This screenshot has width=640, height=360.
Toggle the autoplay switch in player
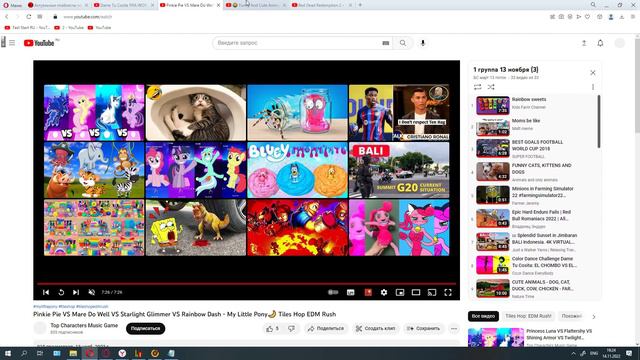point(333,292)
